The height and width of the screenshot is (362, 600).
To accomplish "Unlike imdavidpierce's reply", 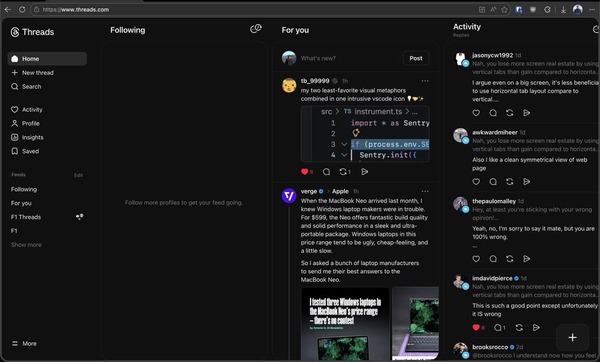I will [476, 328].
